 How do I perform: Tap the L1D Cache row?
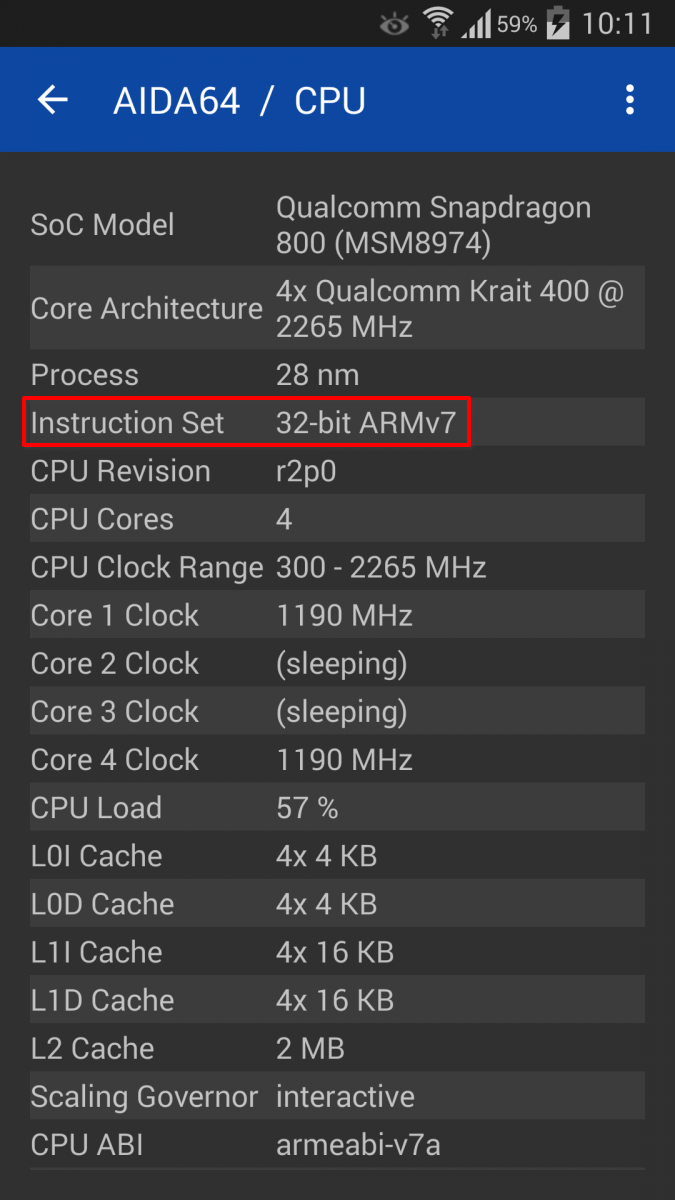coord(337,1000)
